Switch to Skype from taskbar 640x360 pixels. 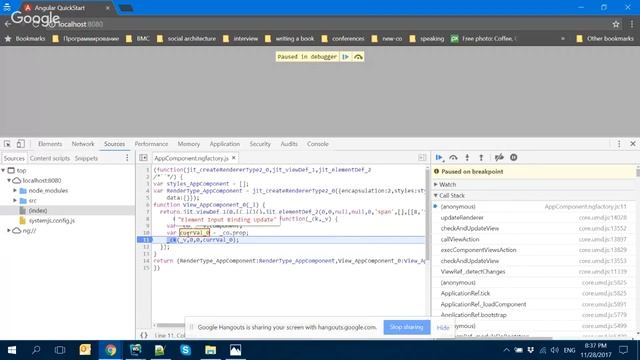click(185, 350)
